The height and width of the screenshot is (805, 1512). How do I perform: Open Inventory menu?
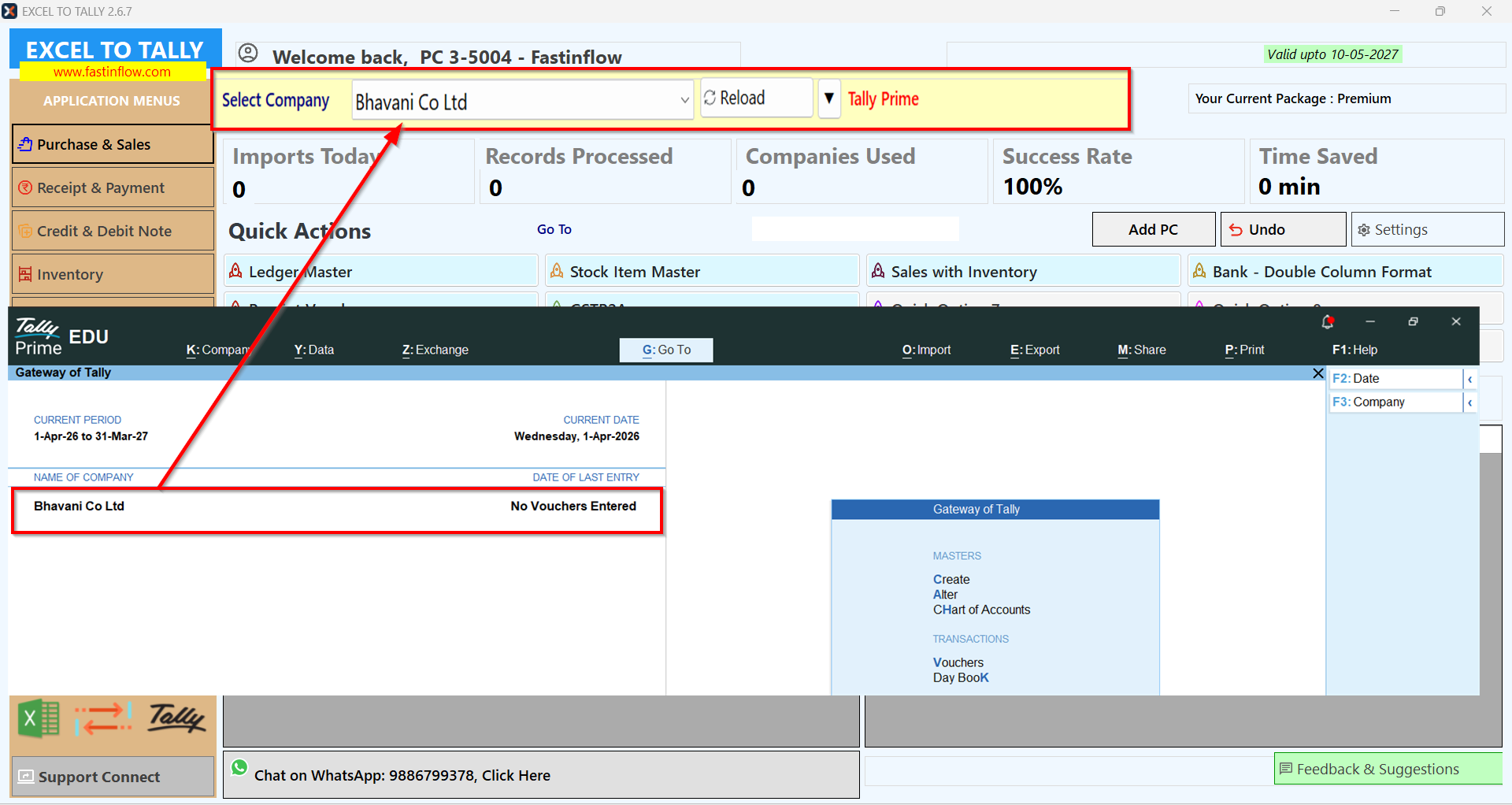click(x=113, y=274)
